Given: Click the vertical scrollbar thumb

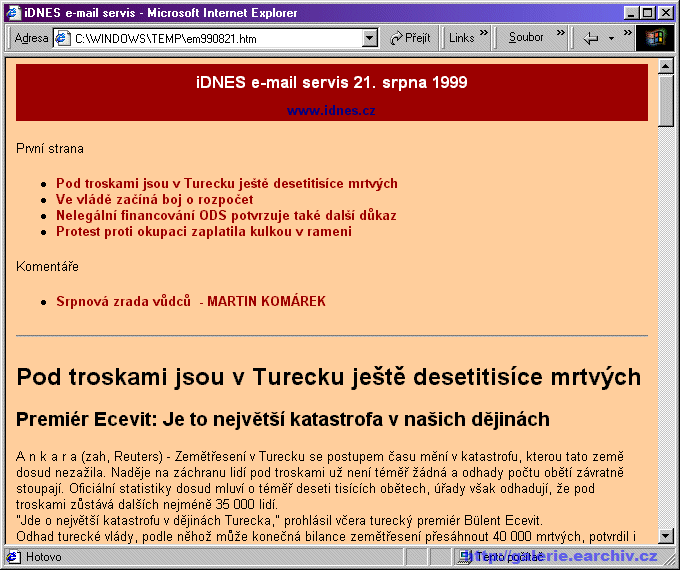Looking at the screenshot, I should click(x=665, y=100).
